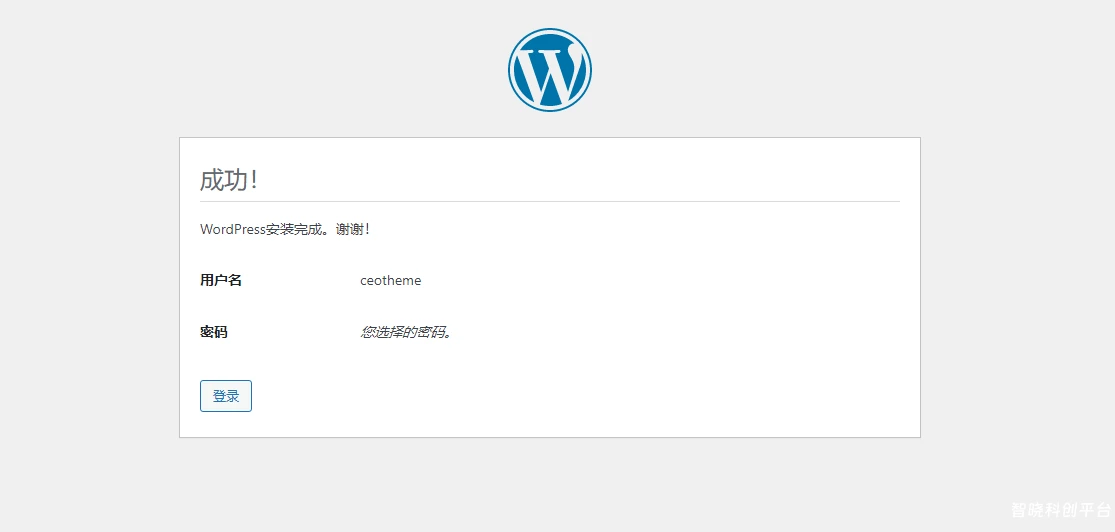The height and width of the screenshot is (532, 1115).
Task: Click the WordPress安装完成。谢谢! message
Action: (285, 230)
